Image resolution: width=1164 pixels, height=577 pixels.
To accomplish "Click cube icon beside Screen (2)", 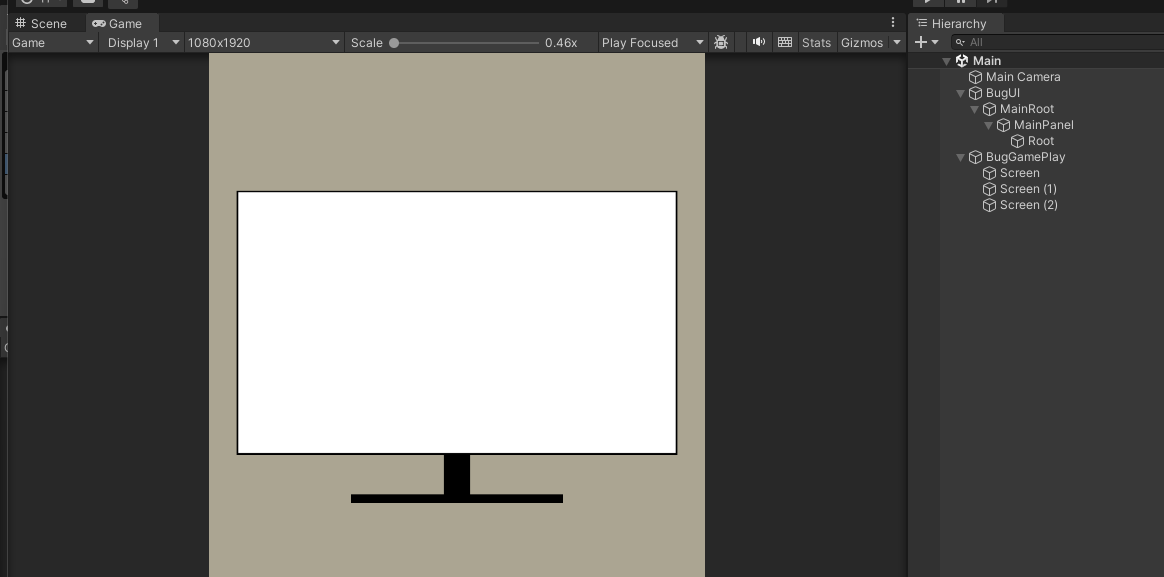I will [x=989, y=205].
